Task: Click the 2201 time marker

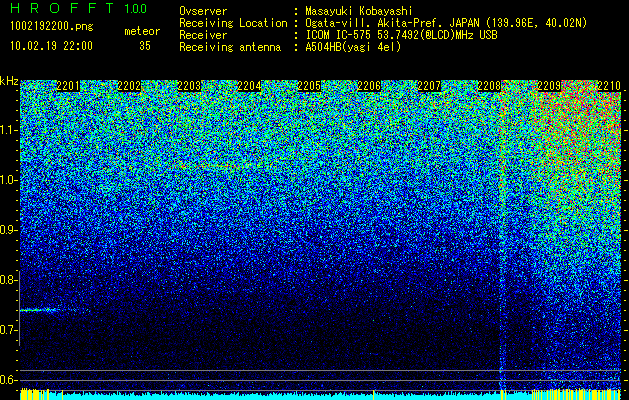Action: tap(68, 86)
